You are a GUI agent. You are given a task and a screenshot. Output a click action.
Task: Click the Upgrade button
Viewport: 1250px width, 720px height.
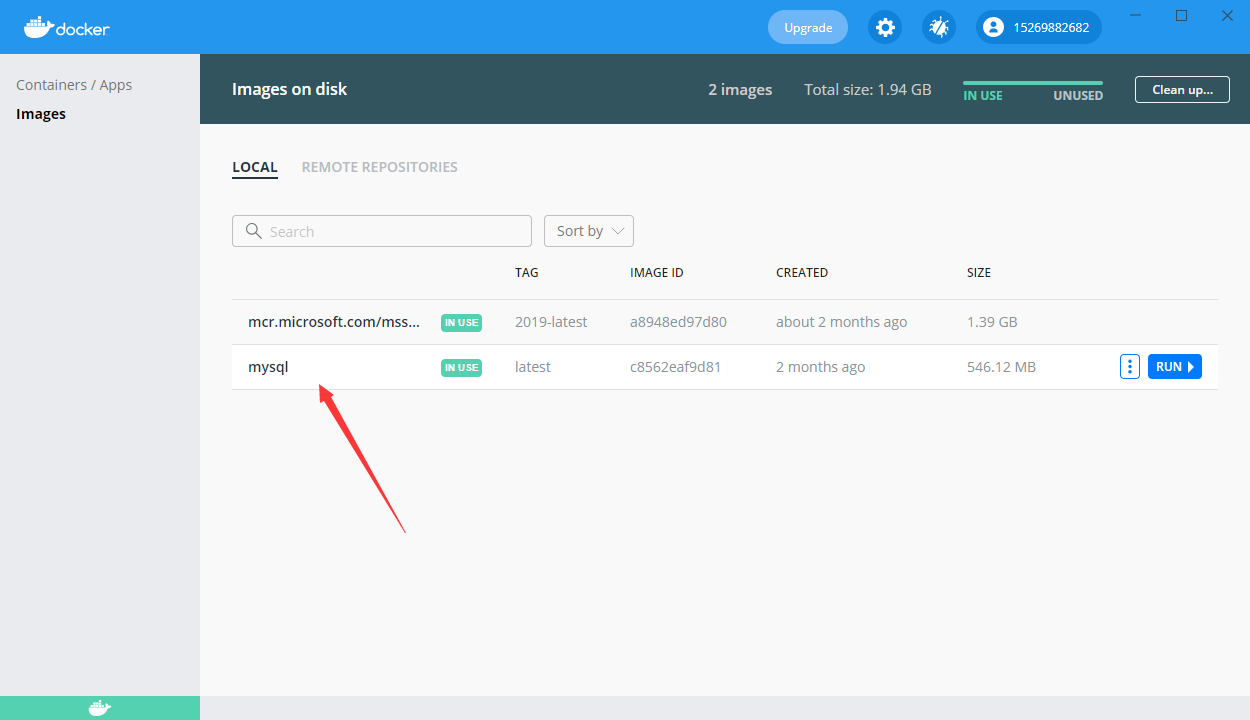(808, 27)
